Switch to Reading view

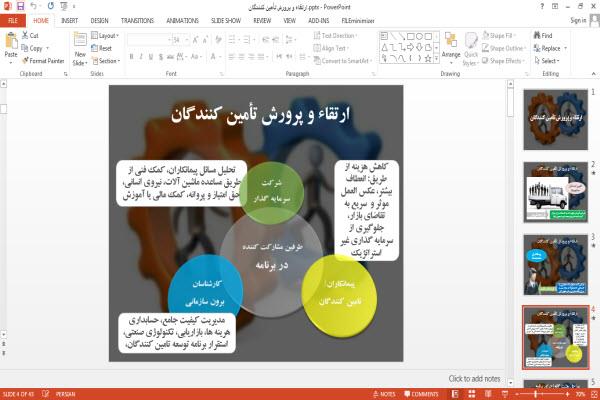488,394
